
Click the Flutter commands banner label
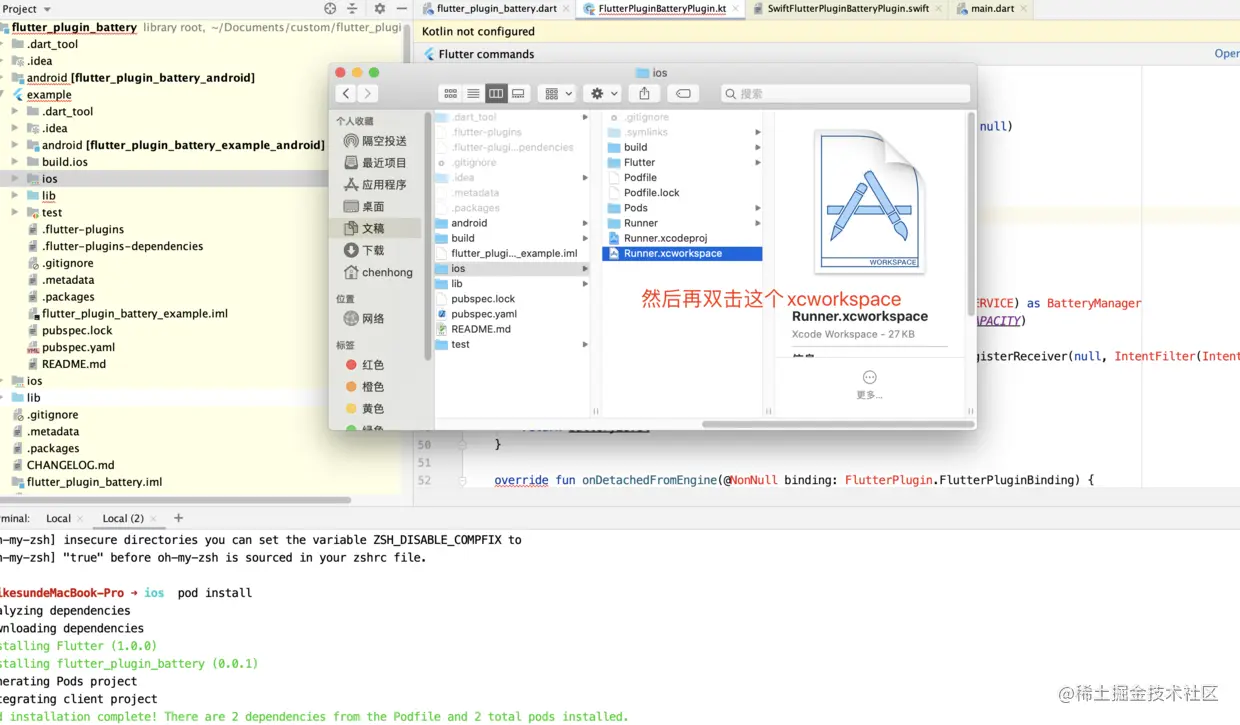tap(486, 54)
